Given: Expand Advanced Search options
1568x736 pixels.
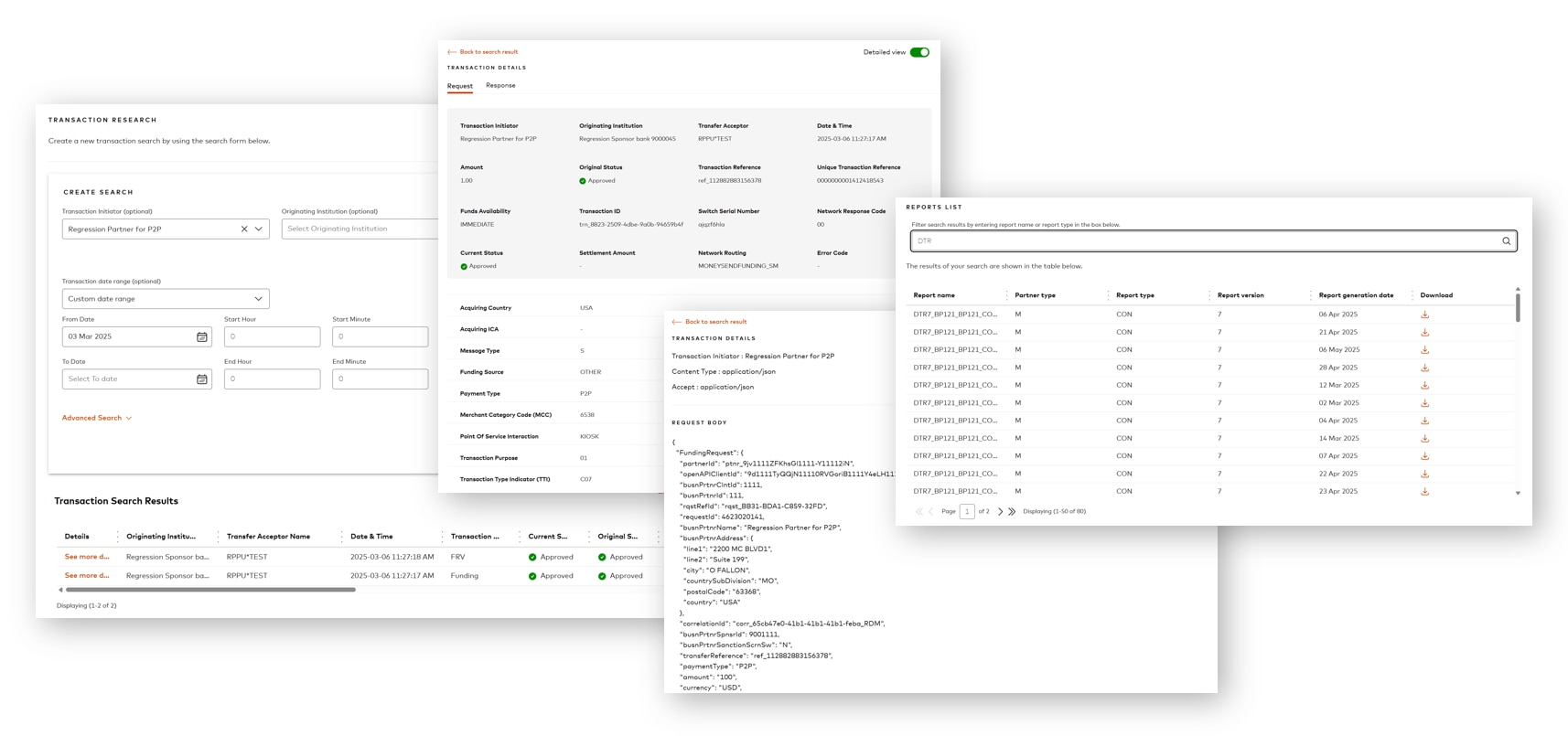Looking at the screenshot, I should click(96, 418).
